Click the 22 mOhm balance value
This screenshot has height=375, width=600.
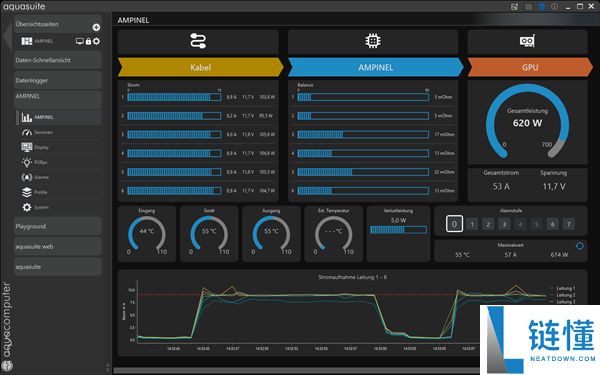(x=444, y=172)
